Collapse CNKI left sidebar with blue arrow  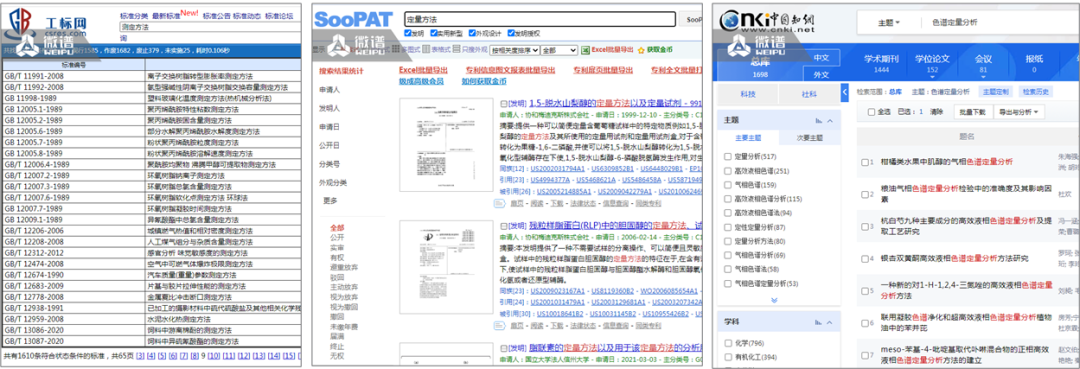(845, 92)
